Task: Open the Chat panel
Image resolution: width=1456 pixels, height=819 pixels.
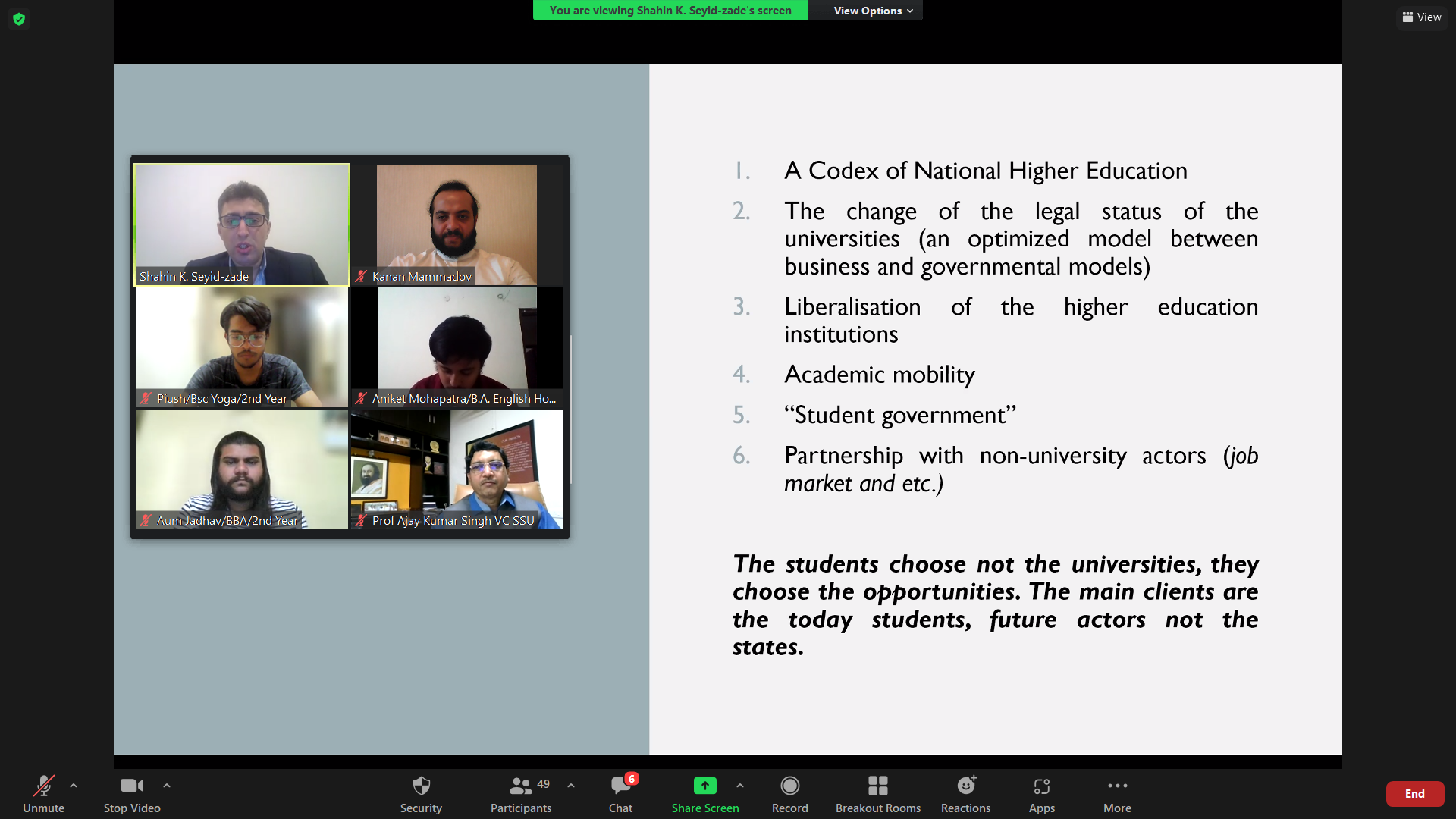Action: (620, 786)
